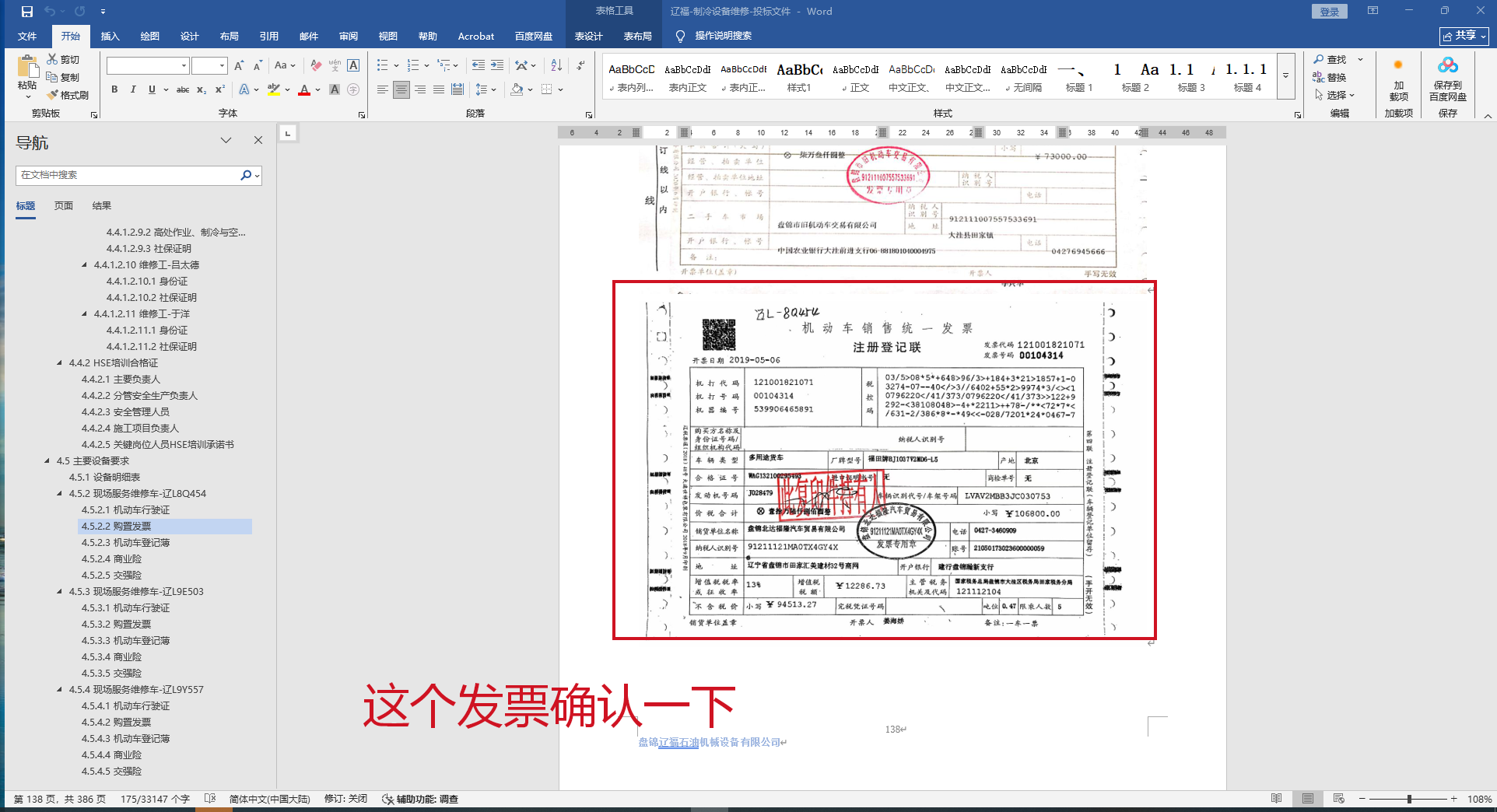The image size is (1497, 812).
Task: Toggle superscript formatting
Action: point(220,89)
